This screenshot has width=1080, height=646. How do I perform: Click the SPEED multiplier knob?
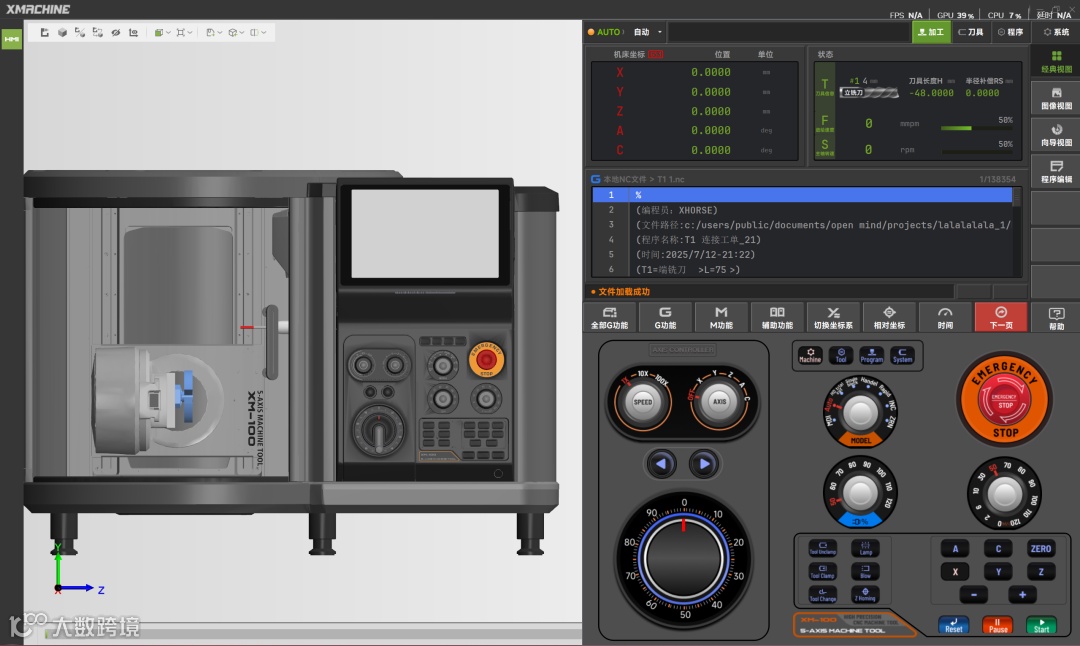coord(642,402)
